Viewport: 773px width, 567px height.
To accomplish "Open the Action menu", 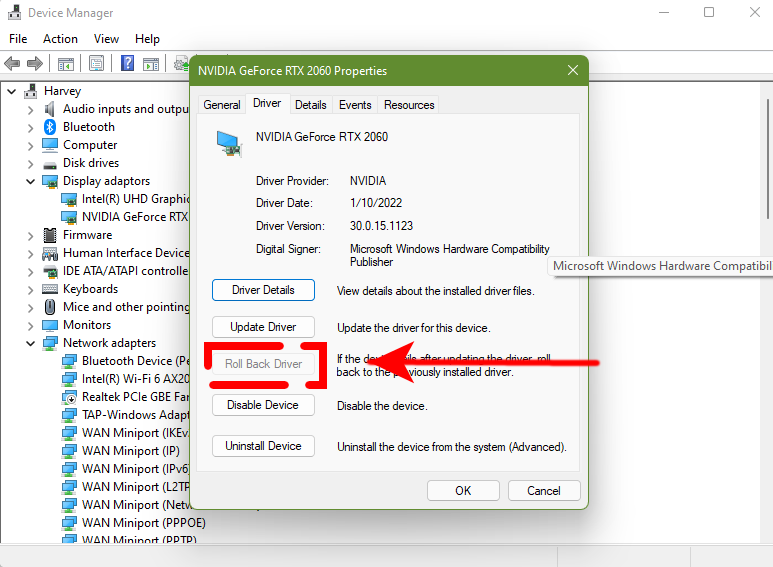I will pyautogui.click(x=60, y=38).
